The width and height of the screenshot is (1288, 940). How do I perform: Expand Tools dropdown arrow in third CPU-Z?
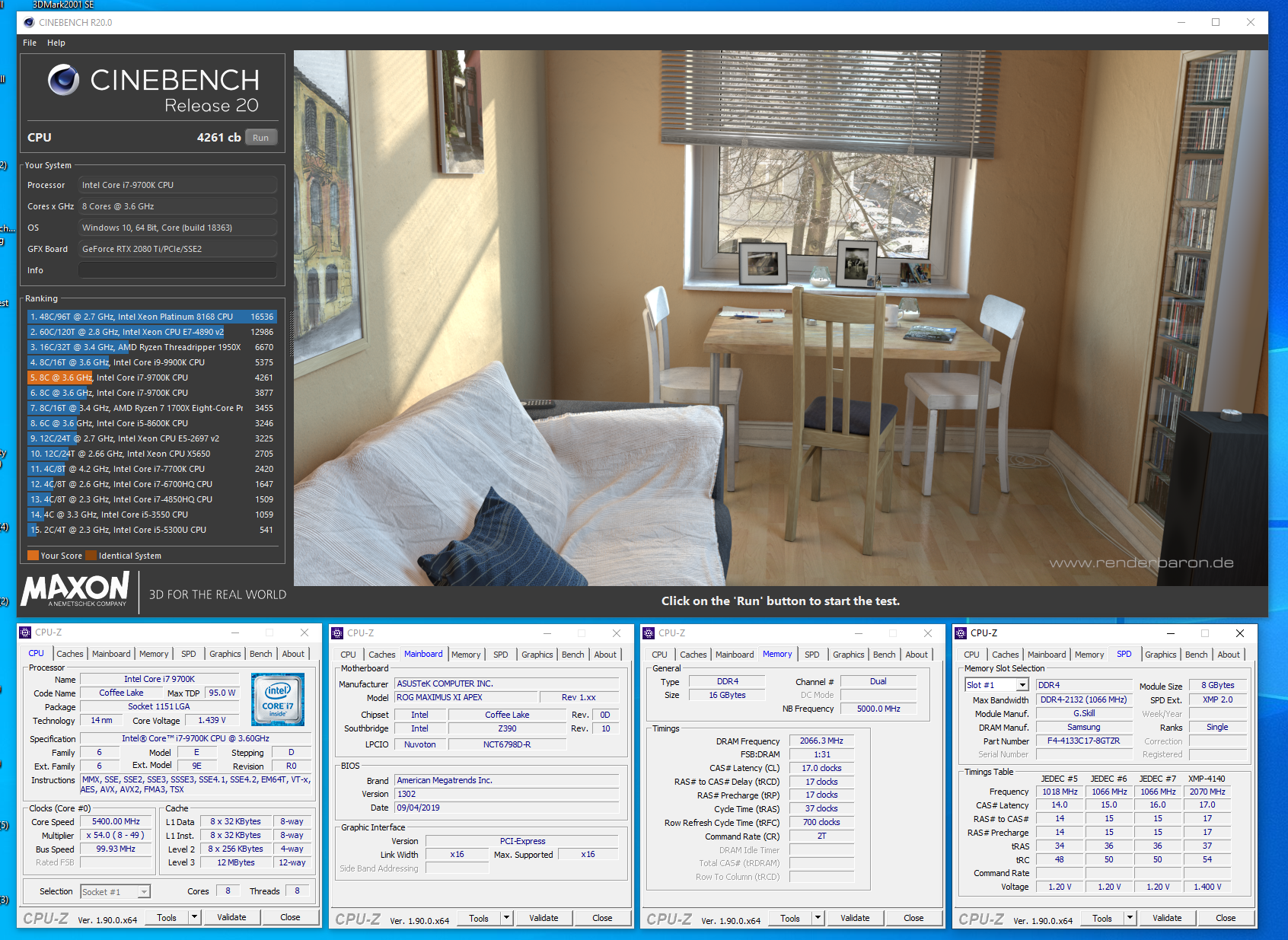818,919
